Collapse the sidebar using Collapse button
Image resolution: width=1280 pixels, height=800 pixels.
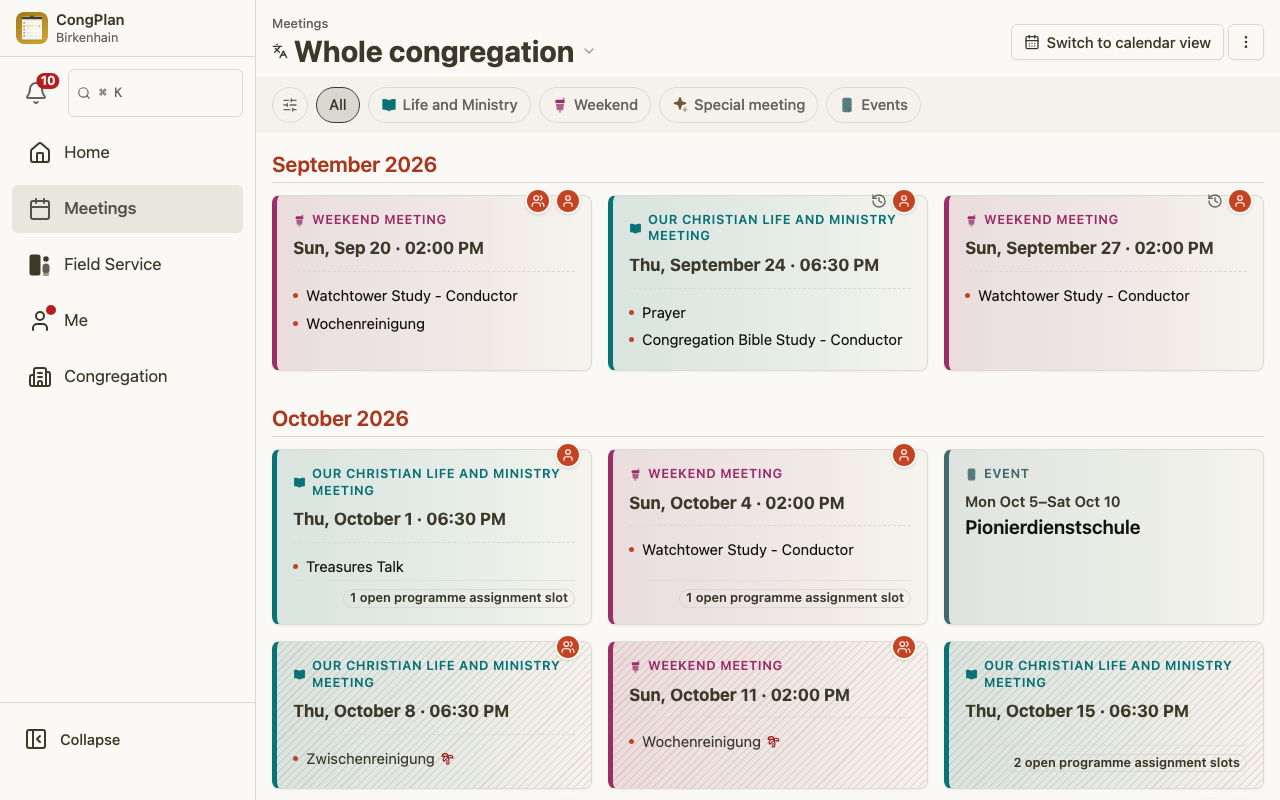[x=73, y=739]
